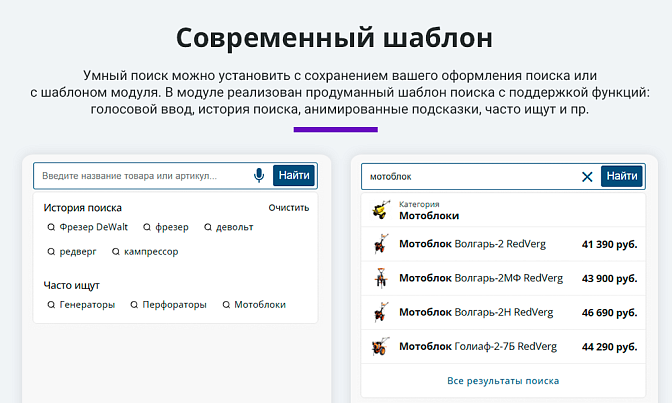Click price 43 900 руб.
The height and width of the screenshot is (403, 672).
point(609,279)
